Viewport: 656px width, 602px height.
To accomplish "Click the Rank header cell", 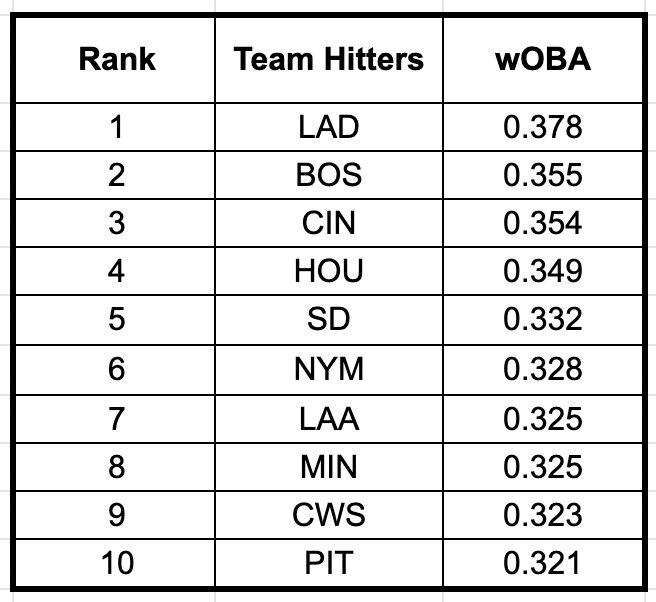I will 117,58.
